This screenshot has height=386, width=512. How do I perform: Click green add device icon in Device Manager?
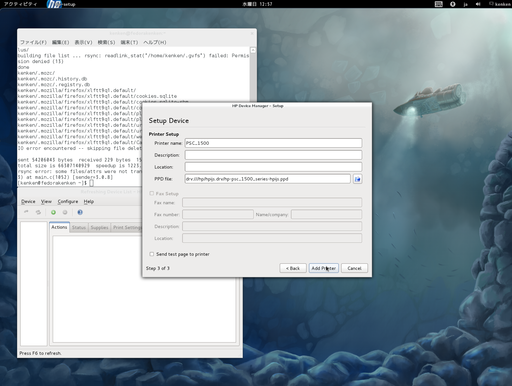pyautogui.click(x=53, y=212)
